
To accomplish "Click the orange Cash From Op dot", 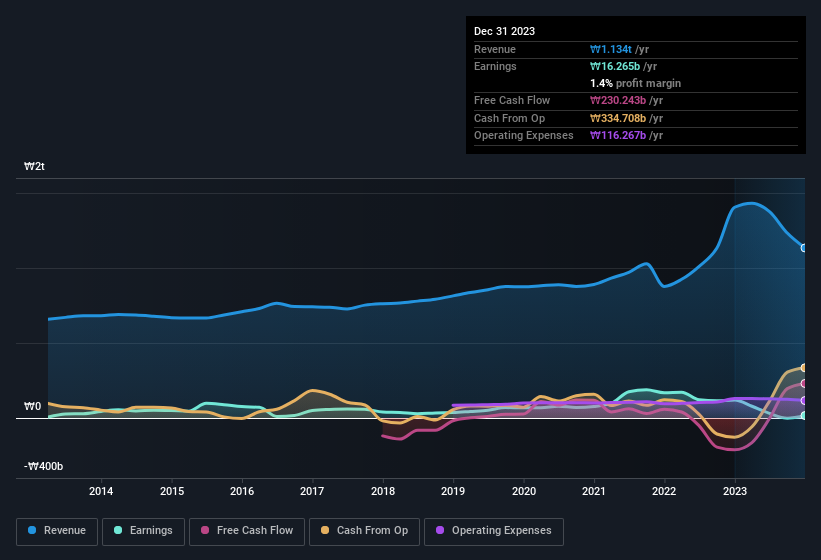I will (326, 531).
